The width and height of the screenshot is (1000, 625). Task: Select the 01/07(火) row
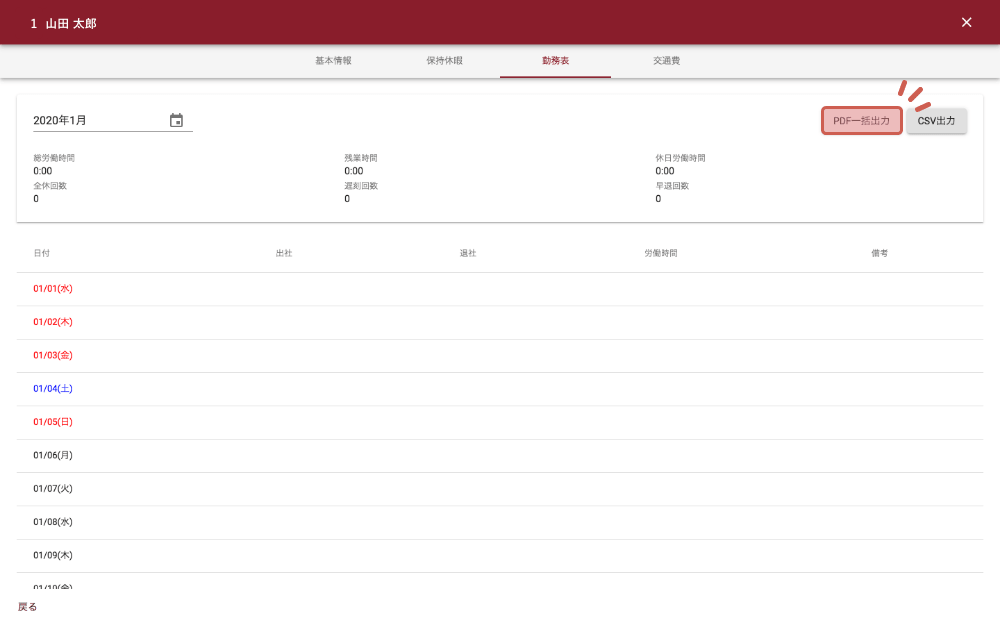[x=53, y=489]
